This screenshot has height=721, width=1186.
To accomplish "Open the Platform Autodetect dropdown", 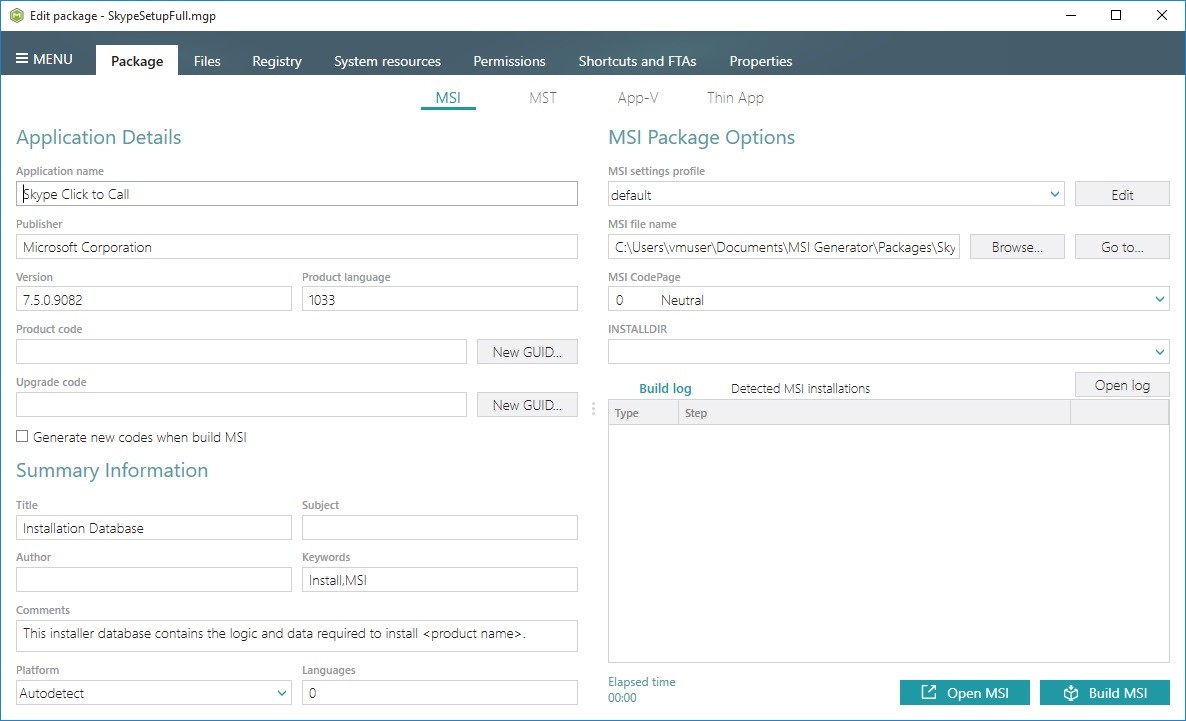I will (154, 692).
